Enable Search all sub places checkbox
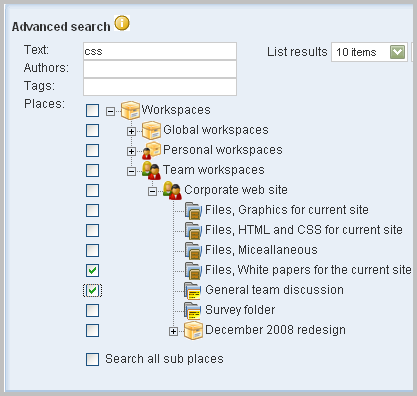The width and height of the screenshot is (417, 396). 92,359
